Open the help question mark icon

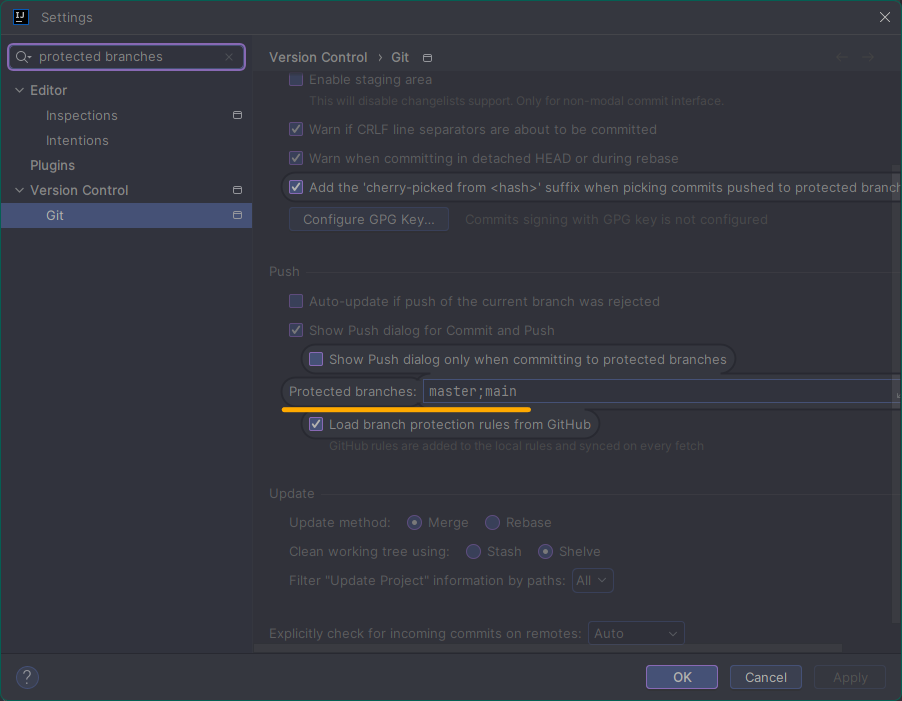(x=27, y=677)
